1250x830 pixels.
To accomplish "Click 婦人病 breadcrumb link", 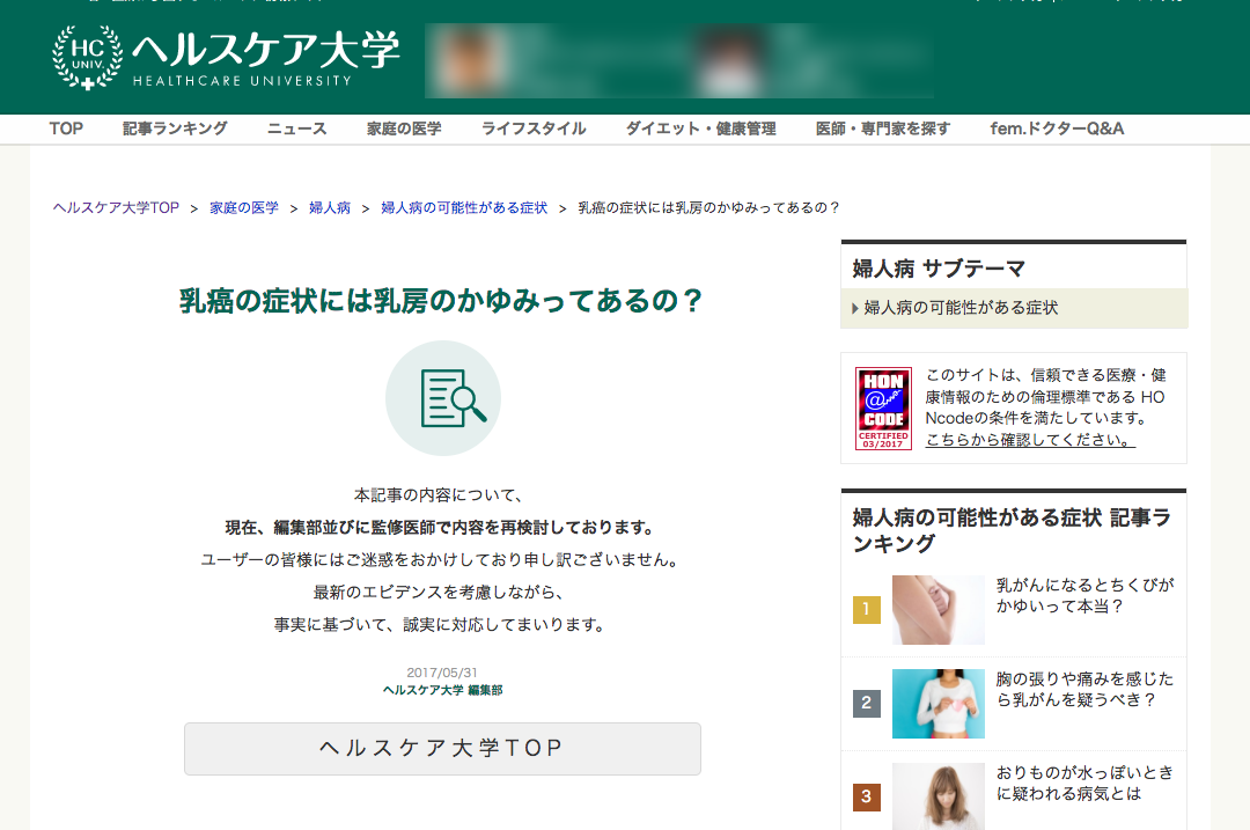I will pyautogui.click(x=329, y=208).
